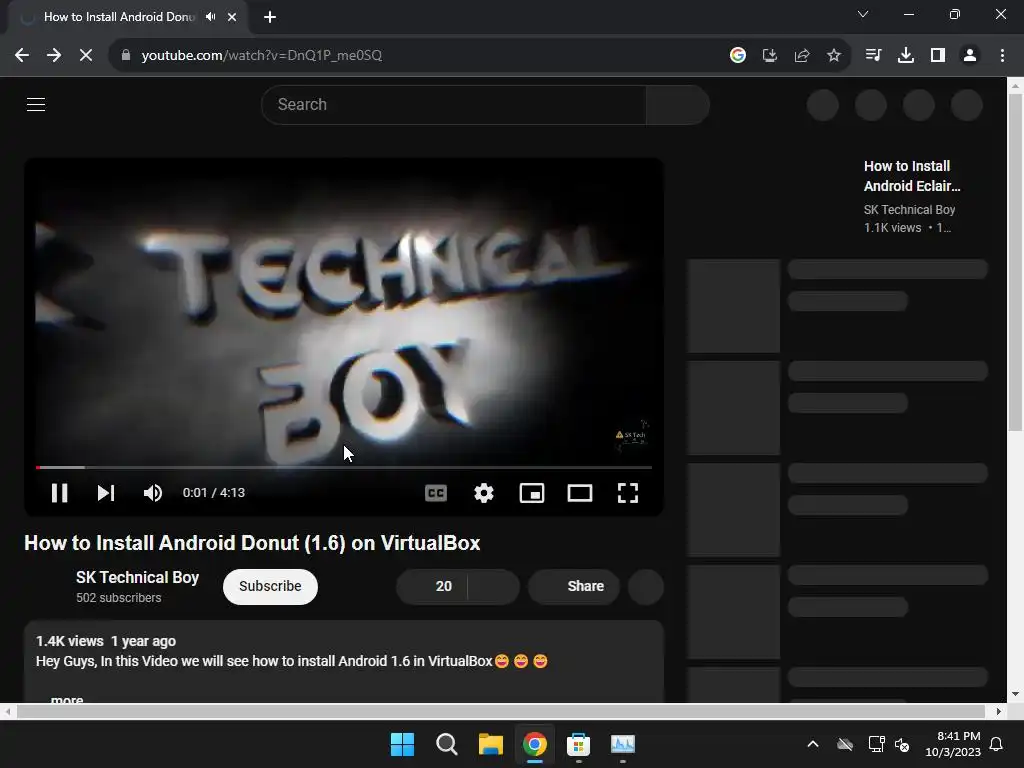
Task: Bookmark this tab with the star
Action: point(834,56)
